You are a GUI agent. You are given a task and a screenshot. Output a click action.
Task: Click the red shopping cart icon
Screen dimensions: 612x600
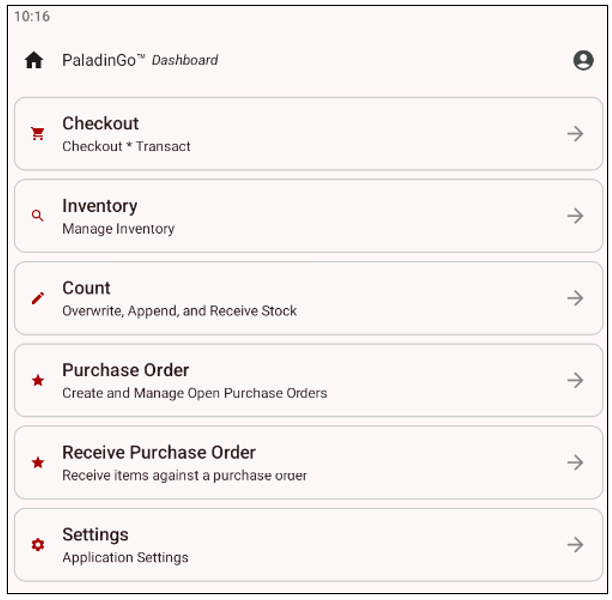tap(38, 133)
